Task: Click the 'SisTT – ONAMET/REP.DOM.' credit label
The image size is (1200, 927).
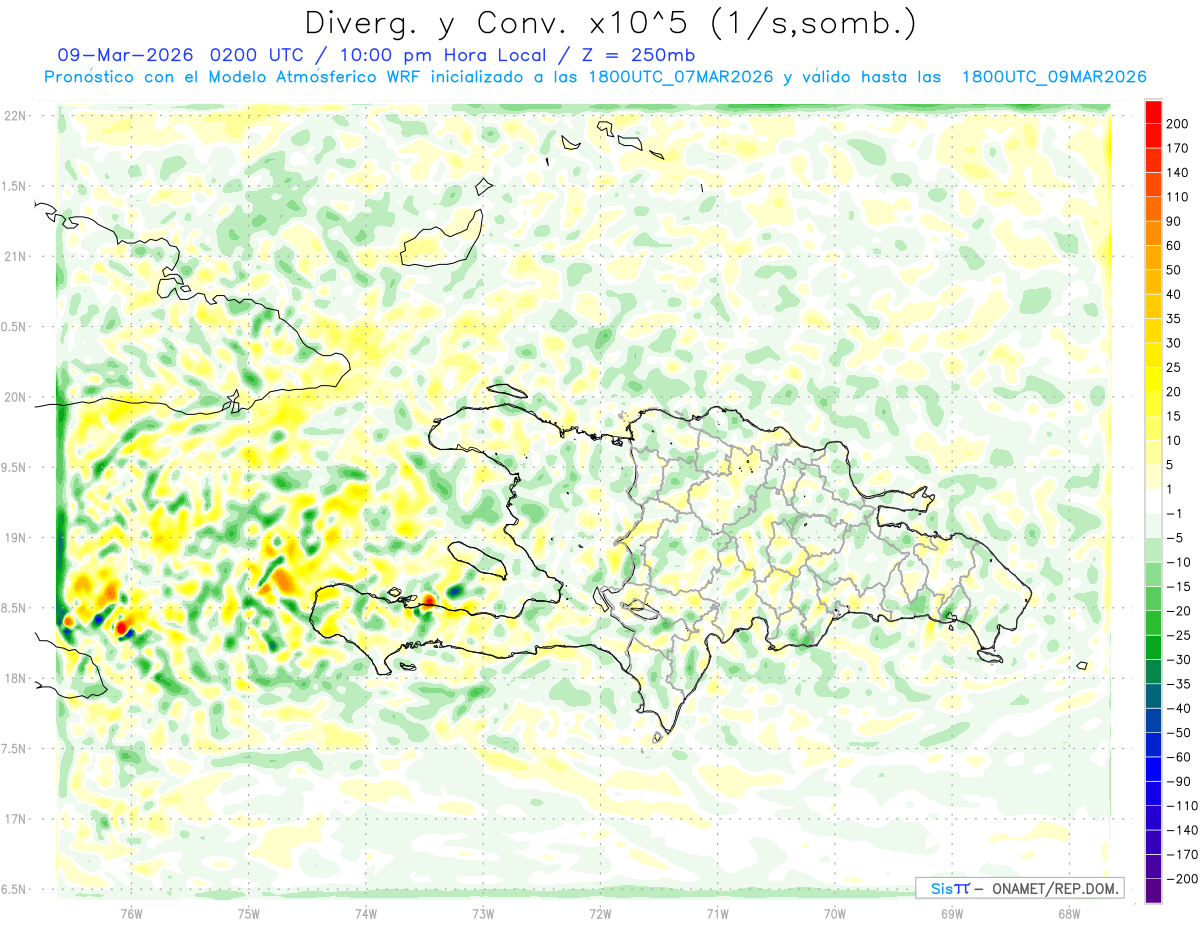Action: tap(1019, 888)
